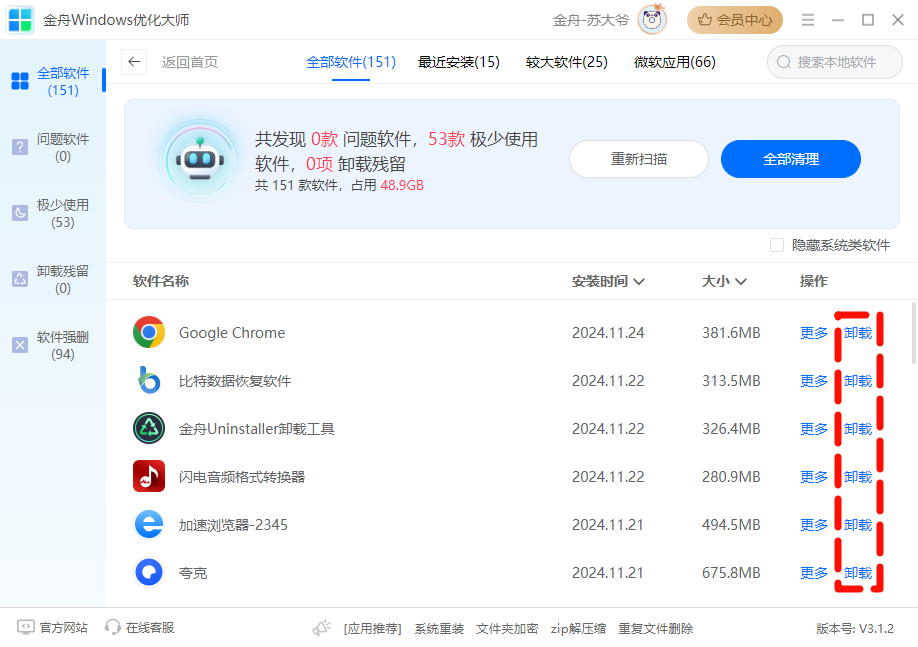Switch to the top 全部软件(151) tab

pos(351,62)
